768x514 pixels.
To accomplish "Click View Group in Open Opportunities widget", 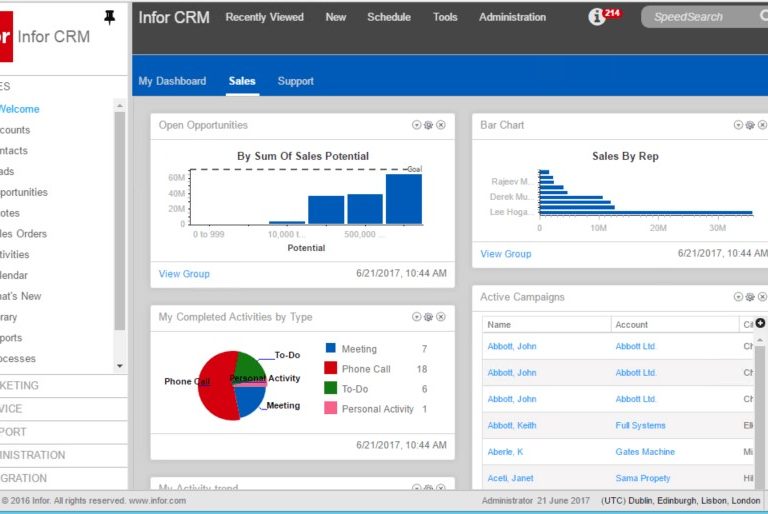I will (x=184, y=274).
